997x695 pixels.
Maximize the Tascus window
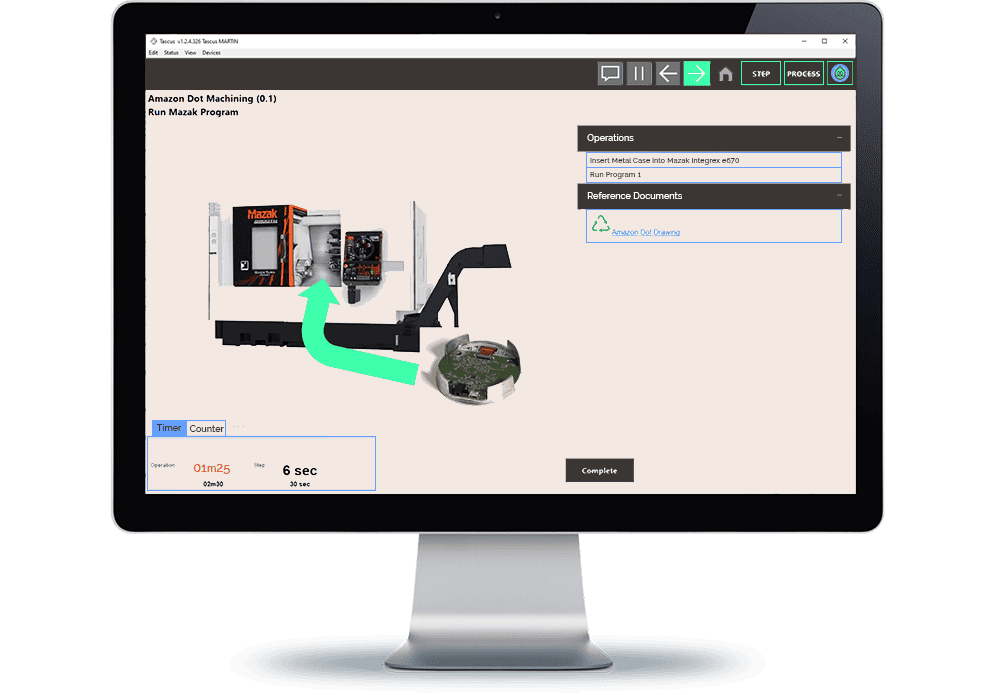coord(825,41)
